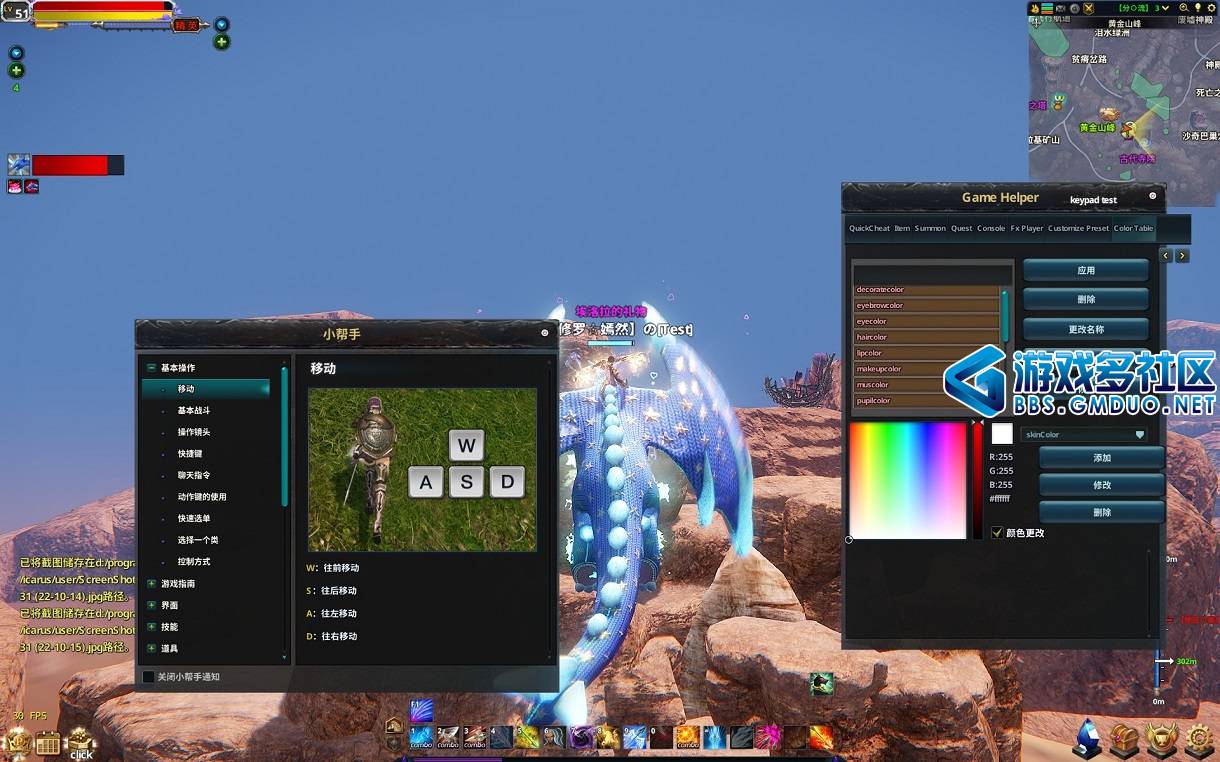1220x762 pixels.
Task: Click the Game Helper tabs left arrow
Action: [x=1166, y=256]
